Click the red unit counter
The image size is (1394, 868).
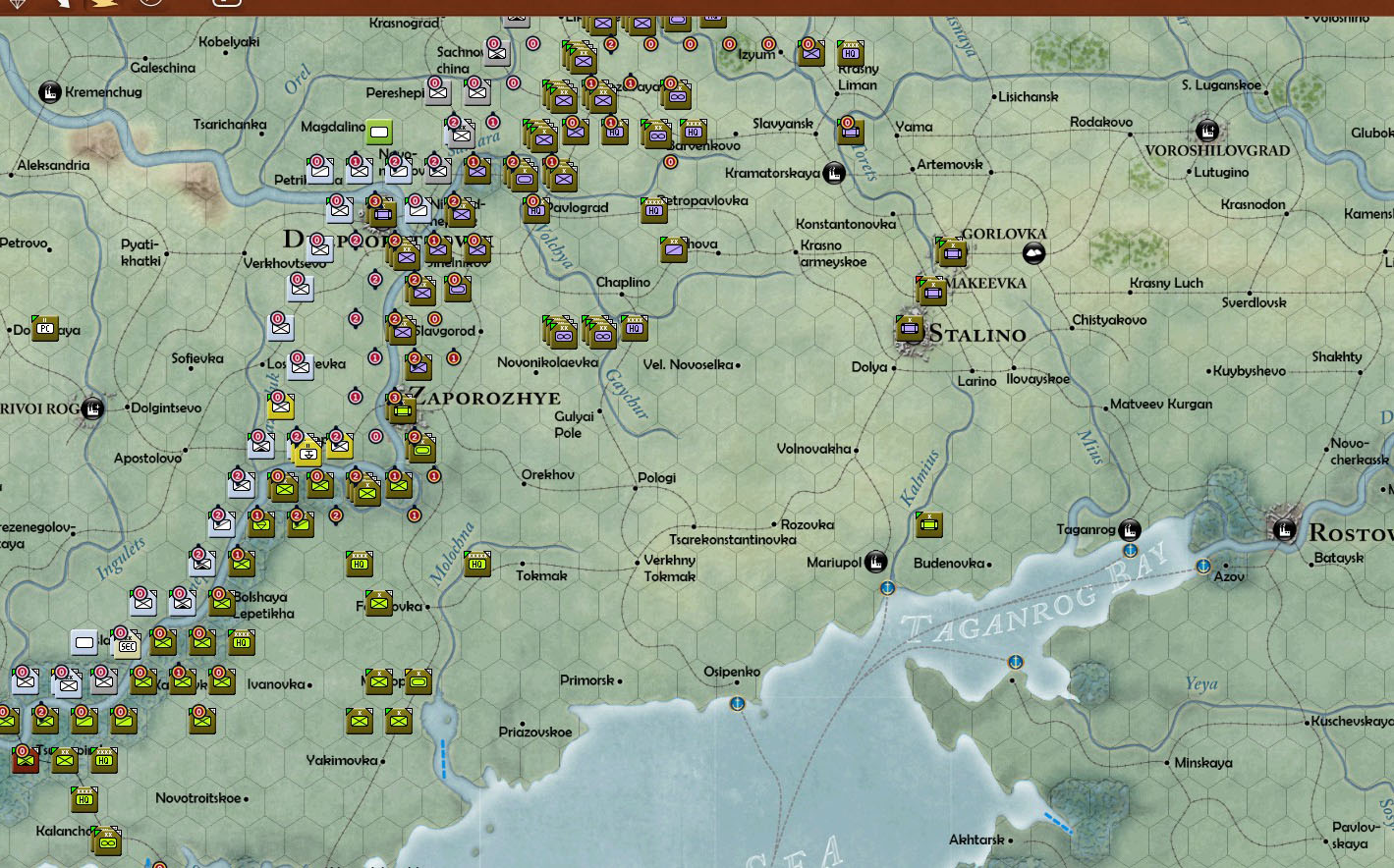tap(26, 759)
